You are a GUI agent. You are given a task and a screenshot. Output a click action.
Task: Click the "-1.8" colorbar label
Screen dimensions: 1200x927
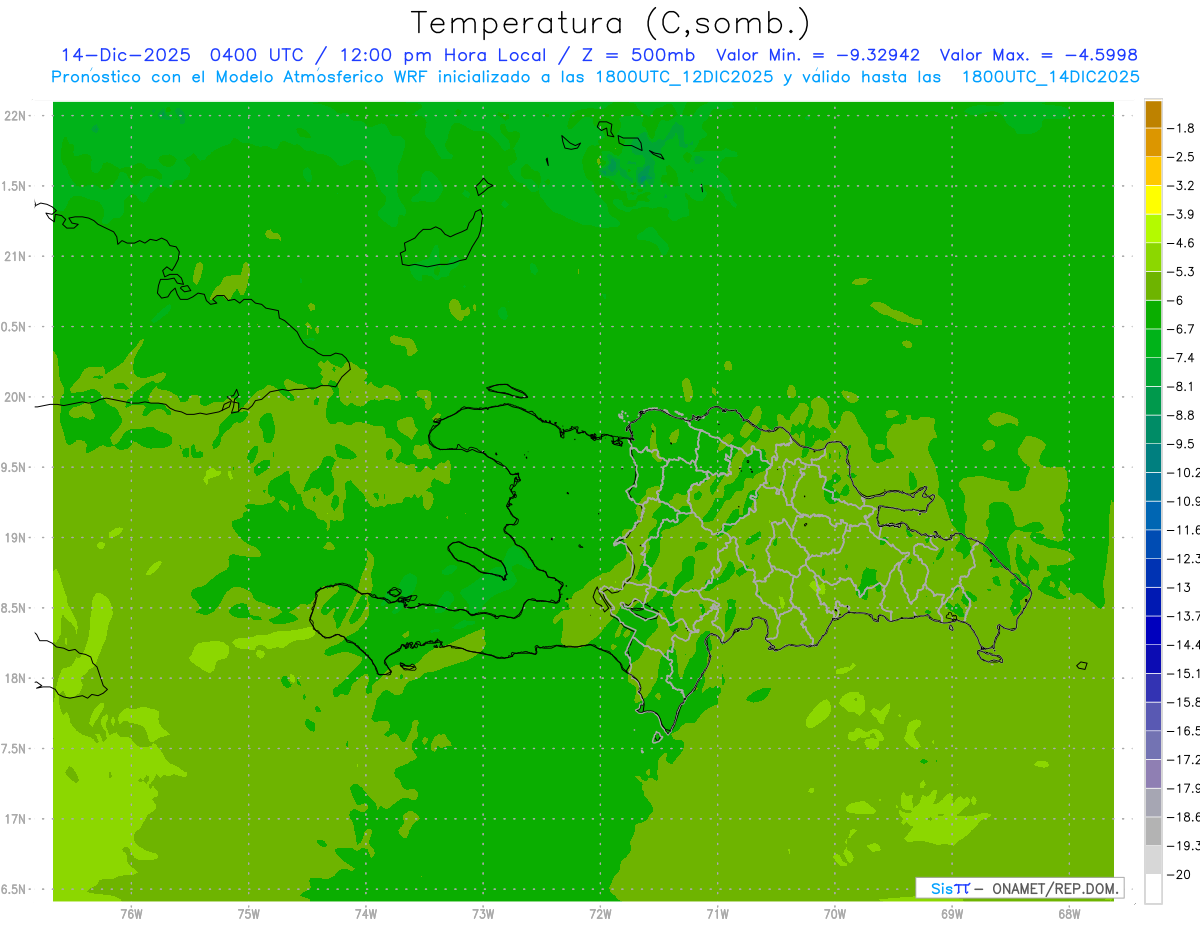pyautogui.click(x=1181, y=128)
